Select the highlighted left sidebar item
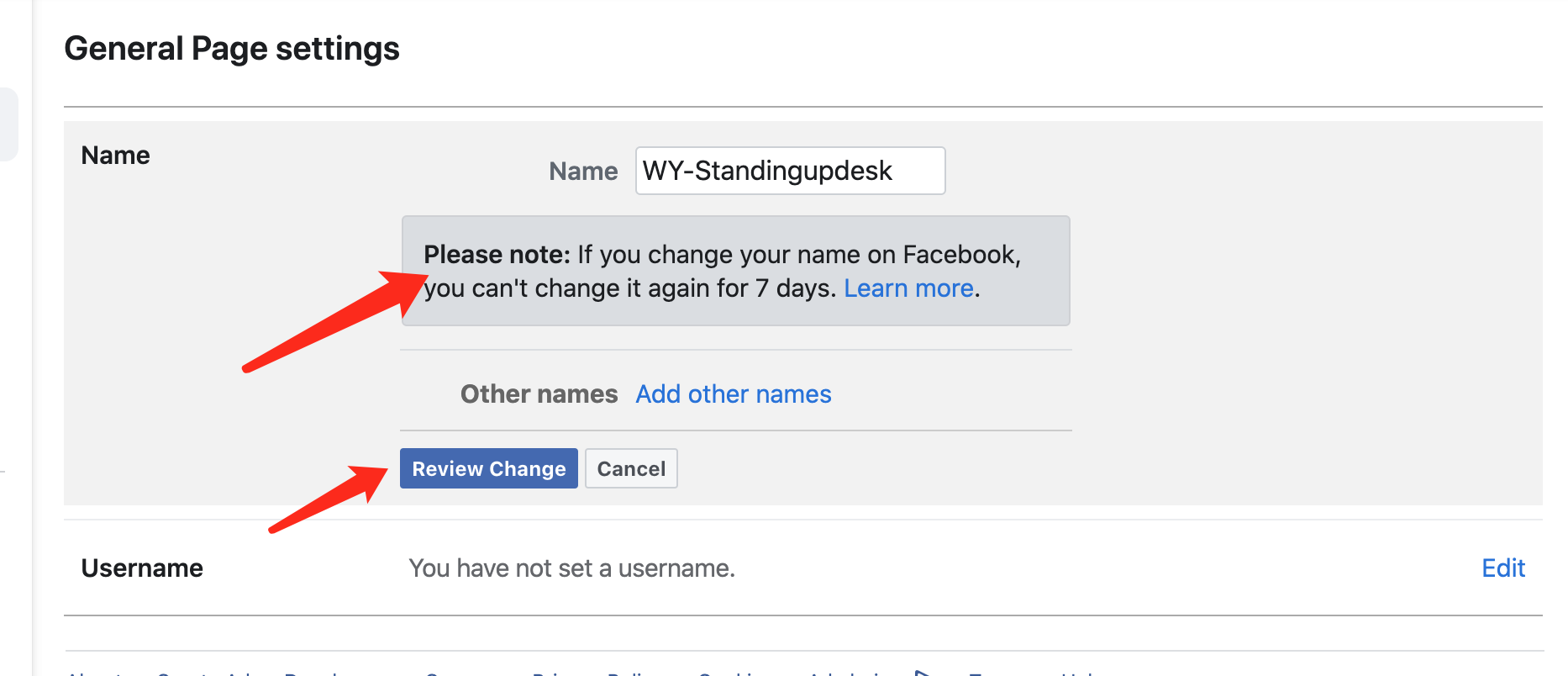The width and height of the screenshot is (1568, 676). pos(8,124)
